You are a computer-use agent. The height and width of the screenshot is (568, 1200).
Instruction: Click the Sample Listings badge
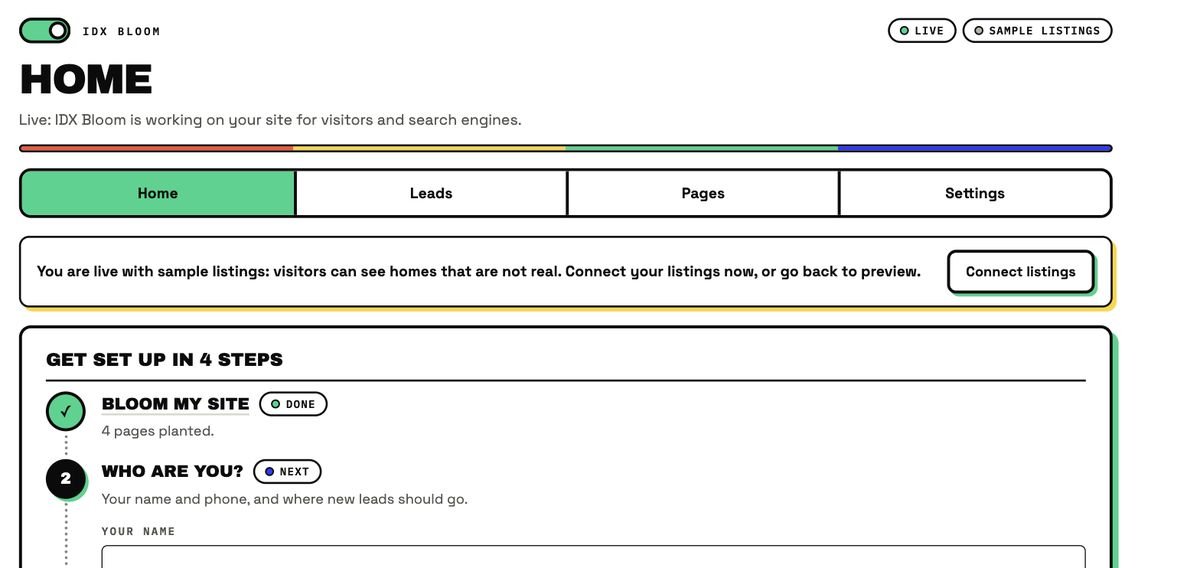pyautogui.click(x=1037, y=31)
